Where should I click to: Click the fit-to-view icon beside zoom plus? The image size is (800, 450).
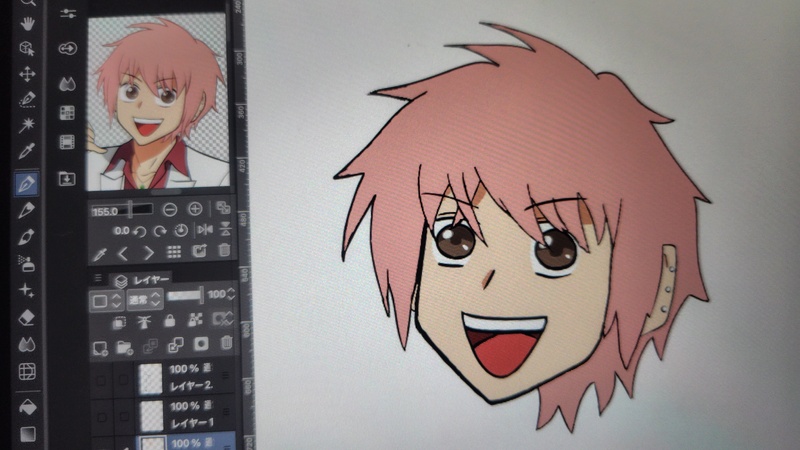pyautogui.click(x=222, y=208)
